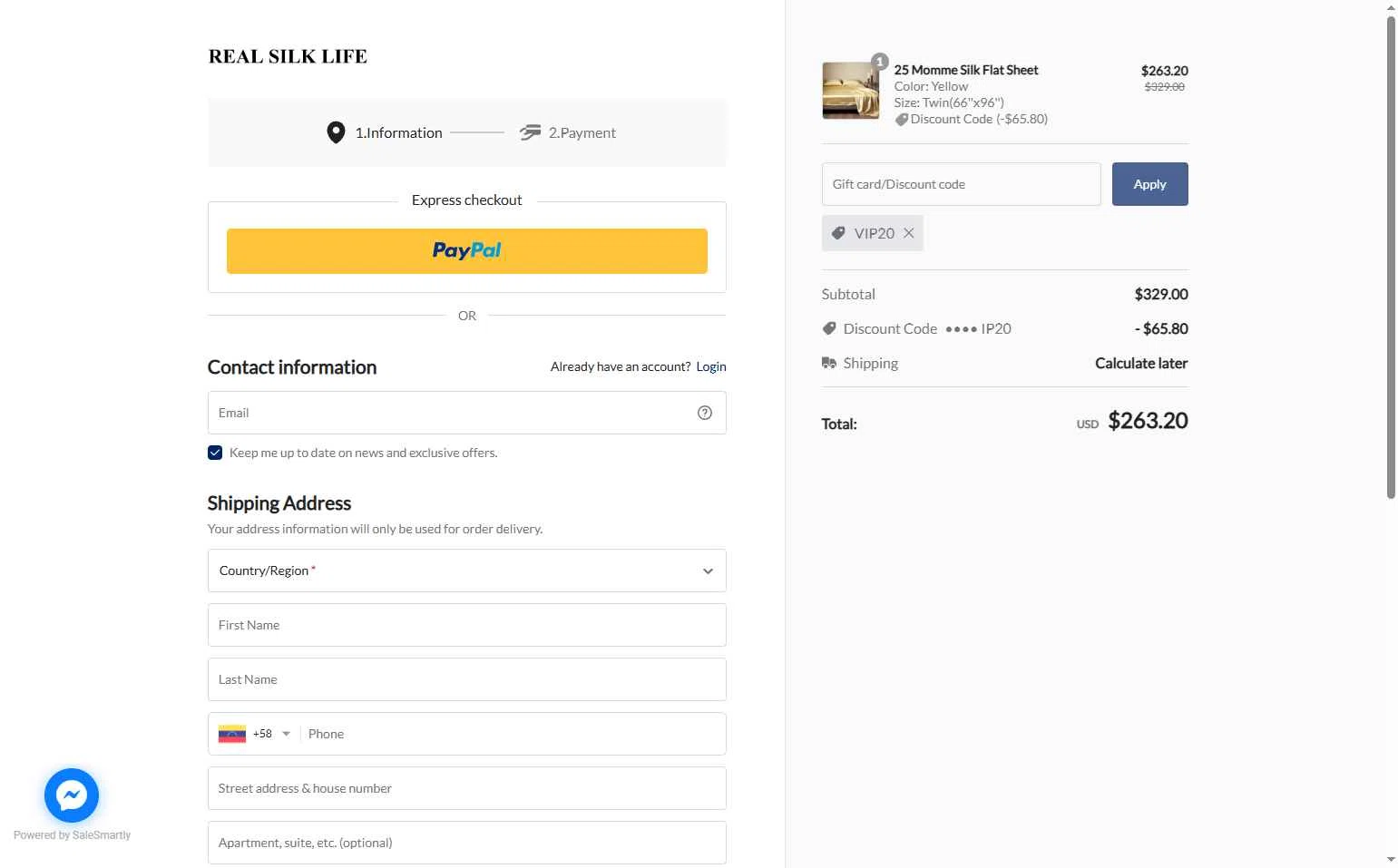Click the page vertical scrollbar
Viewport: 1398px width, 868px height.
click(x=1391, y=258)
